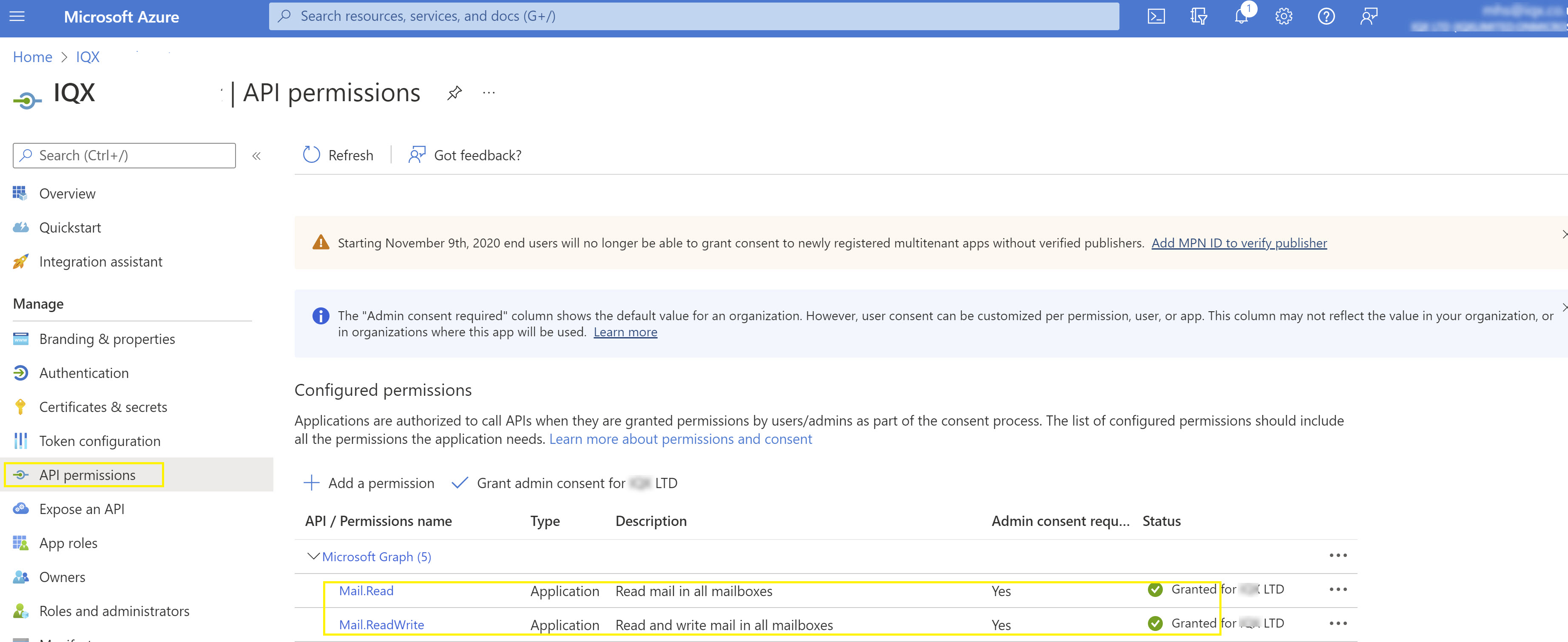Open App roles
1568x642 pixels.
pyautogui.click(x=68, y=543)
